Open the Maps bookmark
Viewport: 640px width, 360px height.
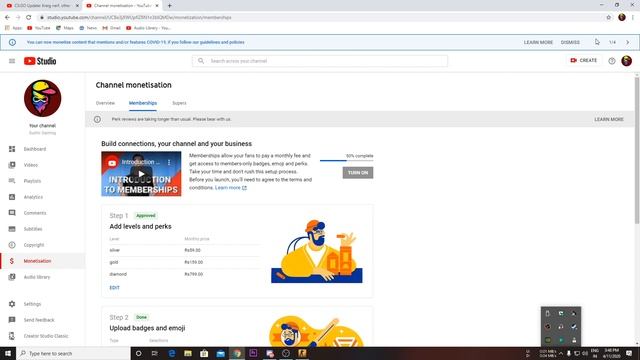[65, 28]
